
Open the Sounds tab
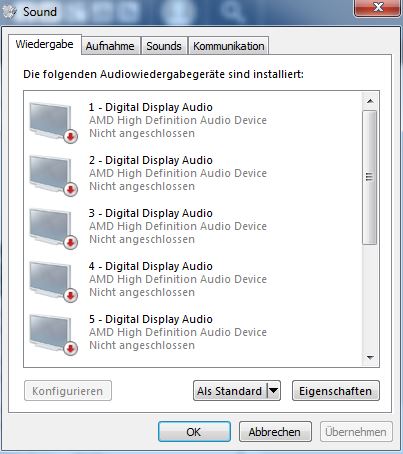[x=164, y=46]
